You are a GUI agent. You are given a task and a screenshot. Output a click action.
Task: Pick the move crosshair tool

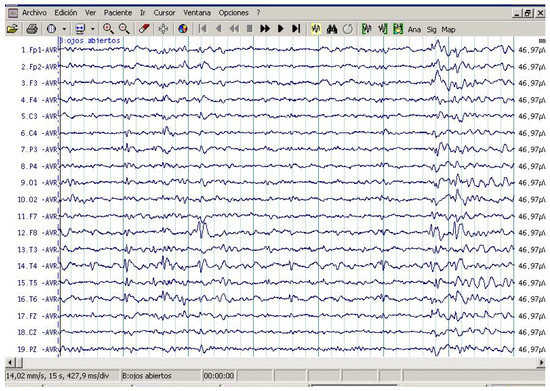tap(163, 29)
